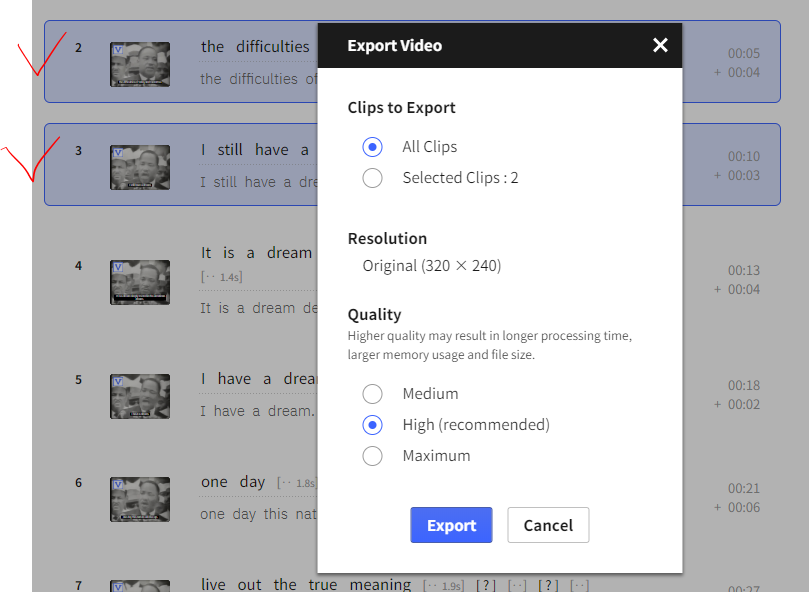This screenshot has height=592, width=809.
Task: Open thumbnail of clip 4
Action: [x=140, y=282]
